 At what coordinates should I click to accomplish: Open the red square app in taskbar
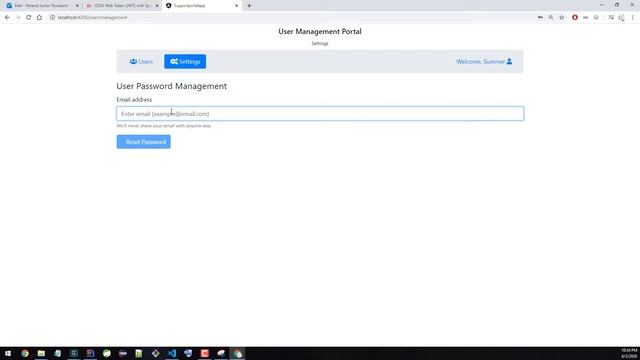pyautogui.click(x=204, y=353)
